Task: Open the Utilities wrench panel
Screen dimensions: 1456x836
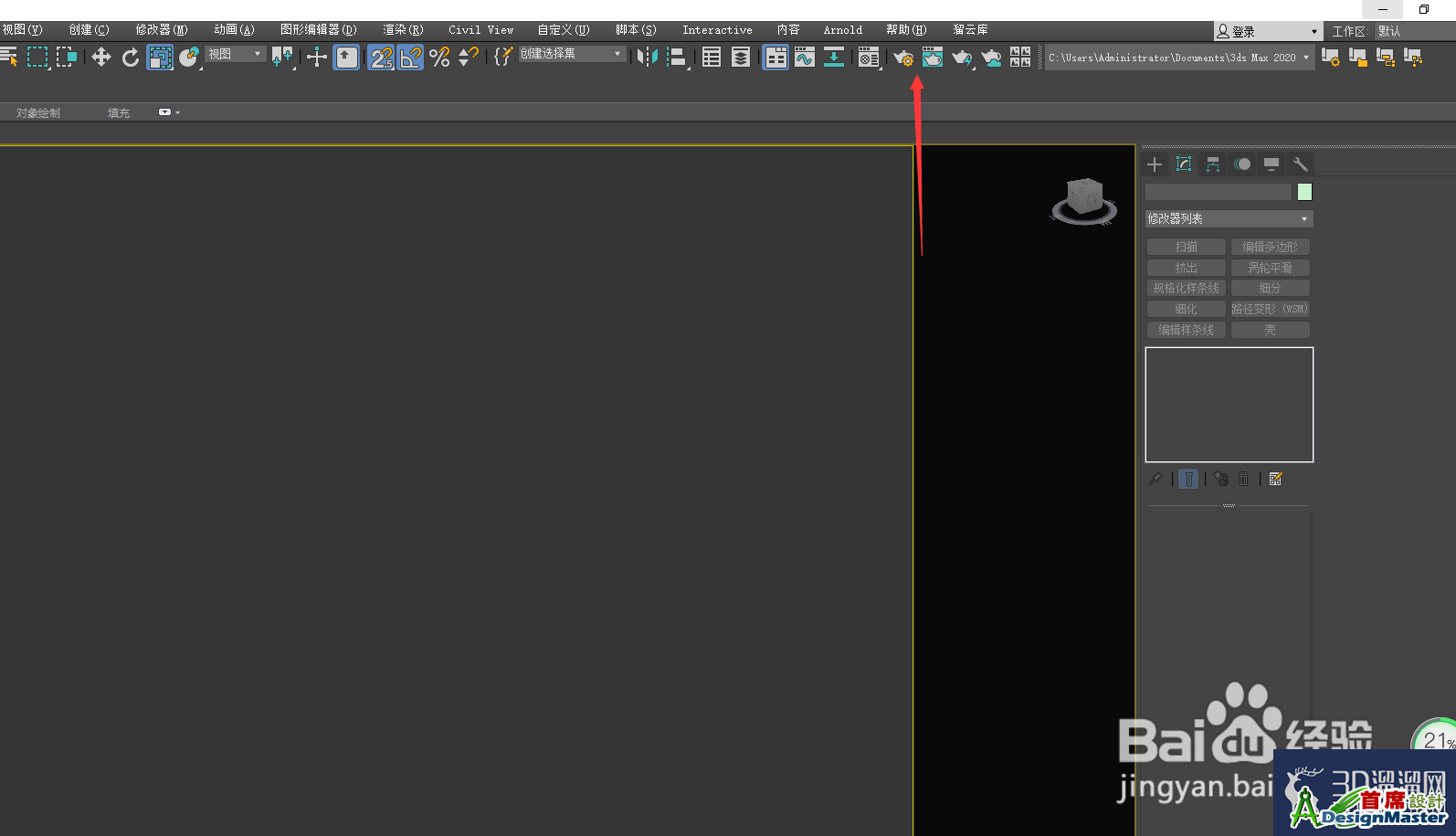Action: point(1300,164)
